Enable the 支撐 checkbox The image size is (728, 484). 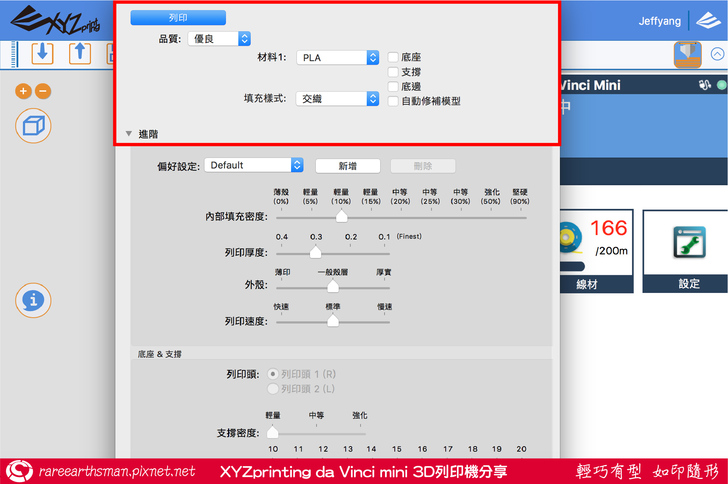click(393, 72)
